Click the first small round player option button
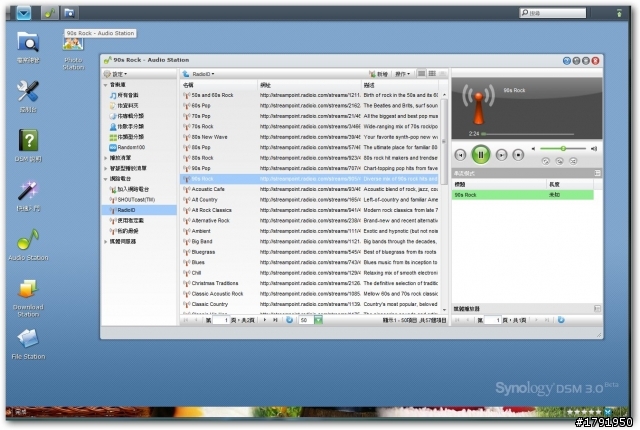Screen dimensions: 640x430 [x=546, y=162]
